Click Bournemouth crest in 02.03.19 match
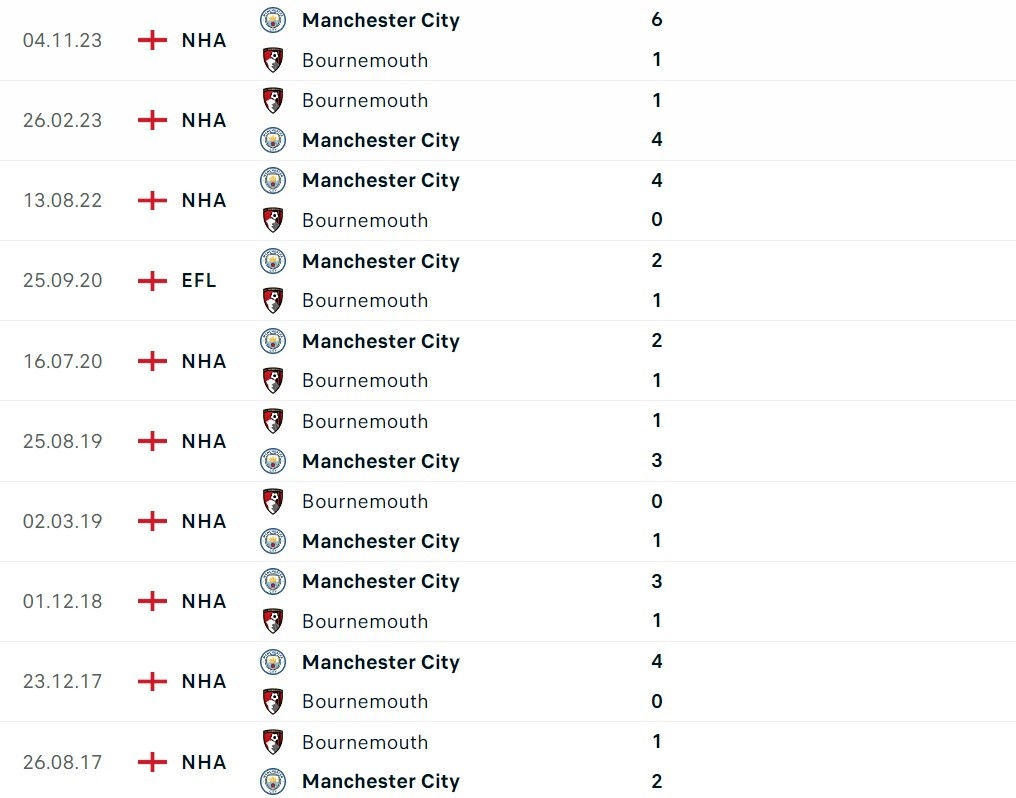Screen dimensions: 1016x798 pyautogui.click(x=272, y=501)
